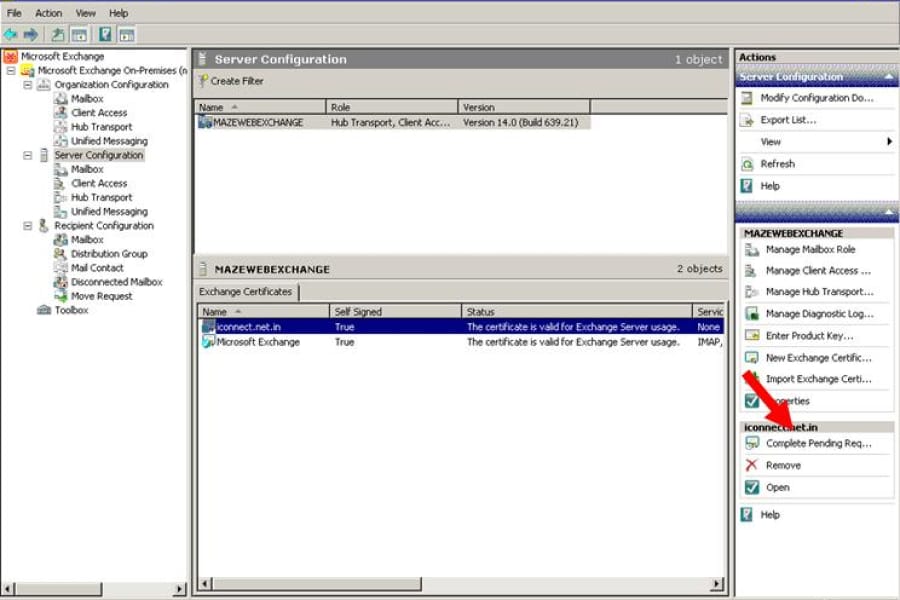Select Mail Contact in tree

pos(97,268)
